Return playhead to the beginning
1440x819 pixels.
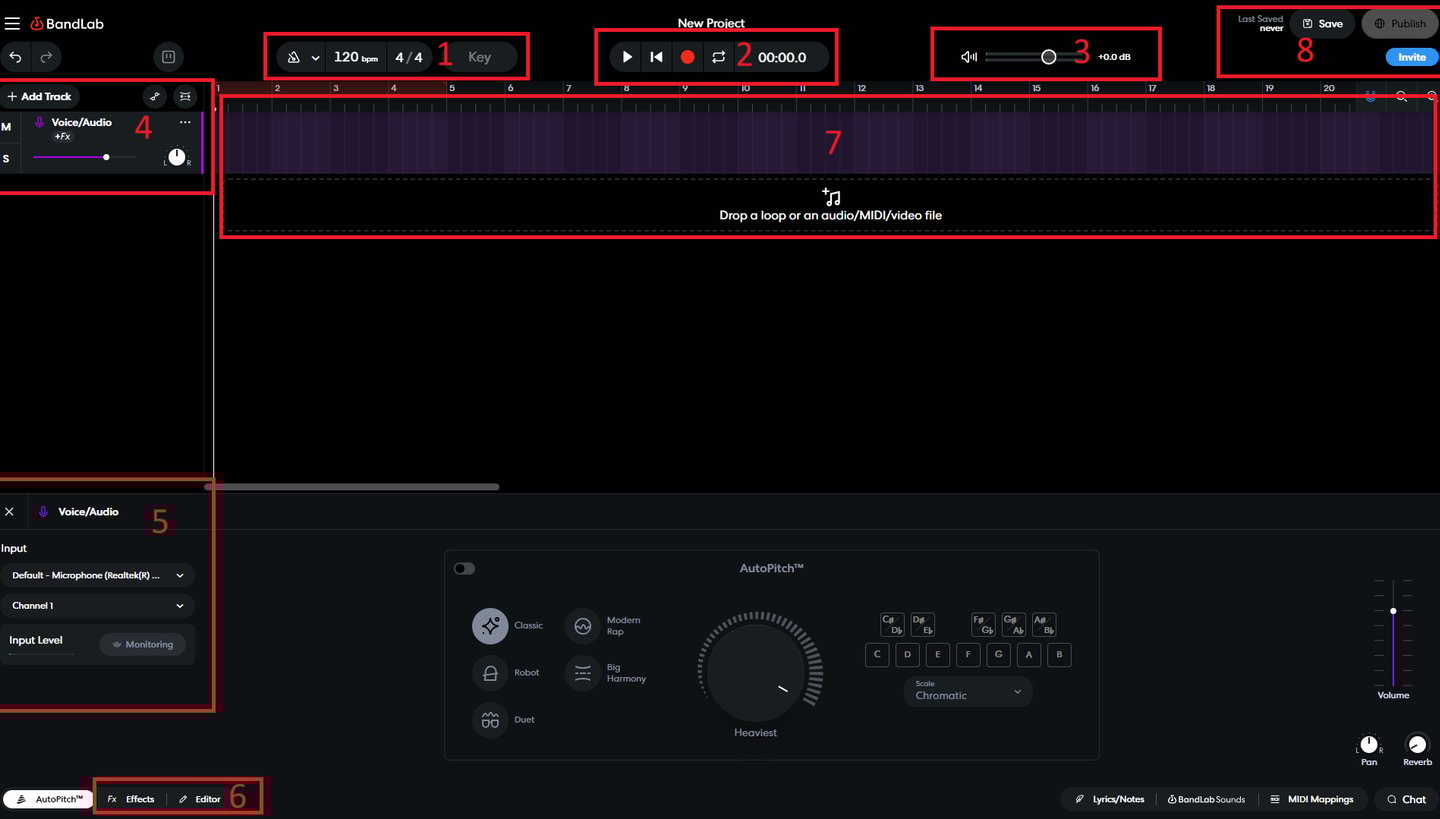coord(656,57)
